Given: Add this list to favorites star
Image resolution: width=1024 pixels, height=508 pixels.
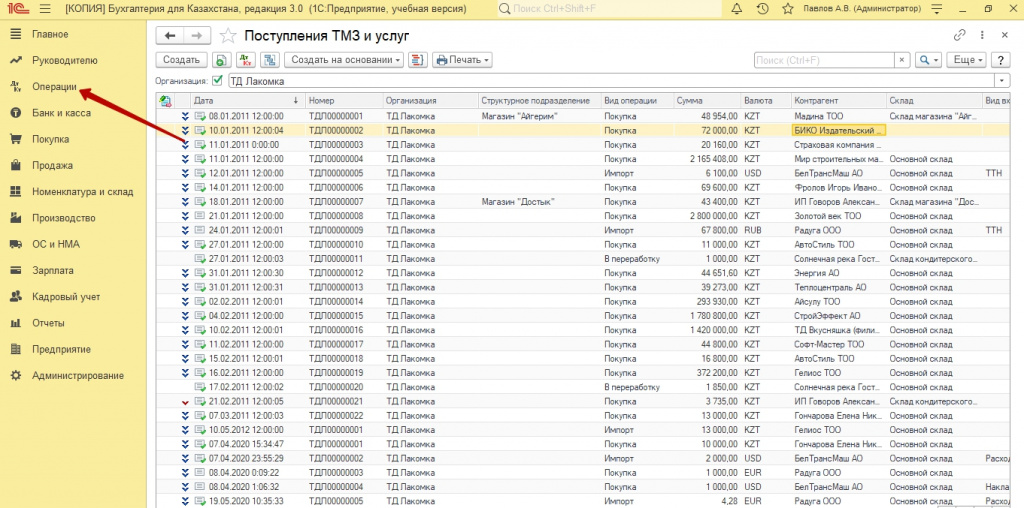Looking at the screenshot, I should pyautogui.click(x=227, y=36).
